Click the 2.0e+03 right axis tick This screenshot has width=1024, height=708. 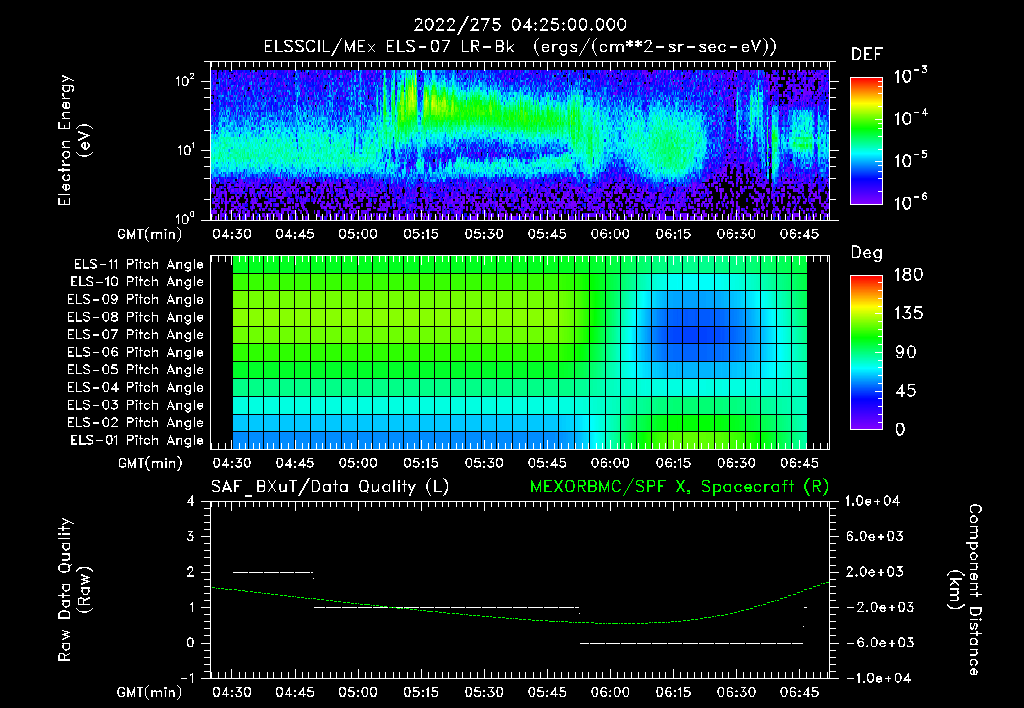875,571
